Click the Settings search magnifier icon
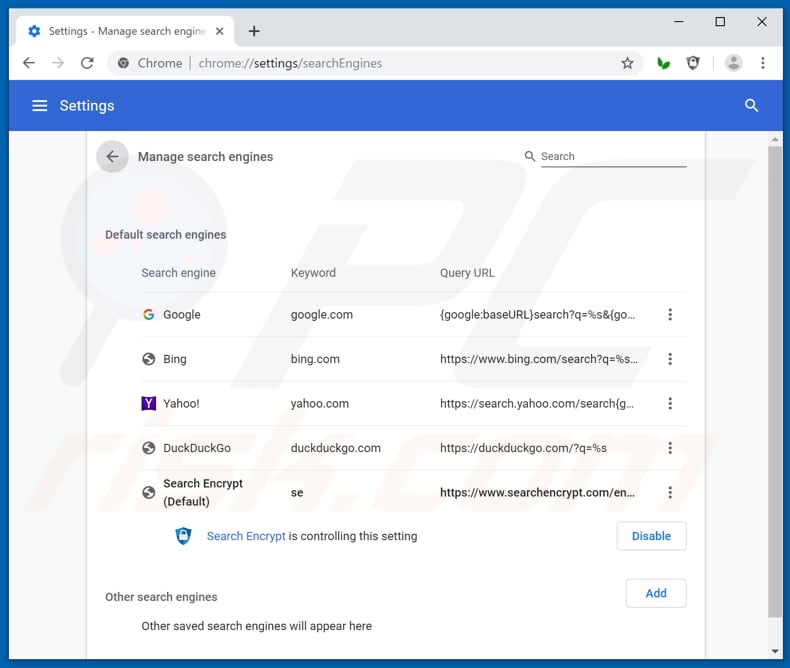The width and height of the screenshot is (790, 668). [x=751, y=106]
